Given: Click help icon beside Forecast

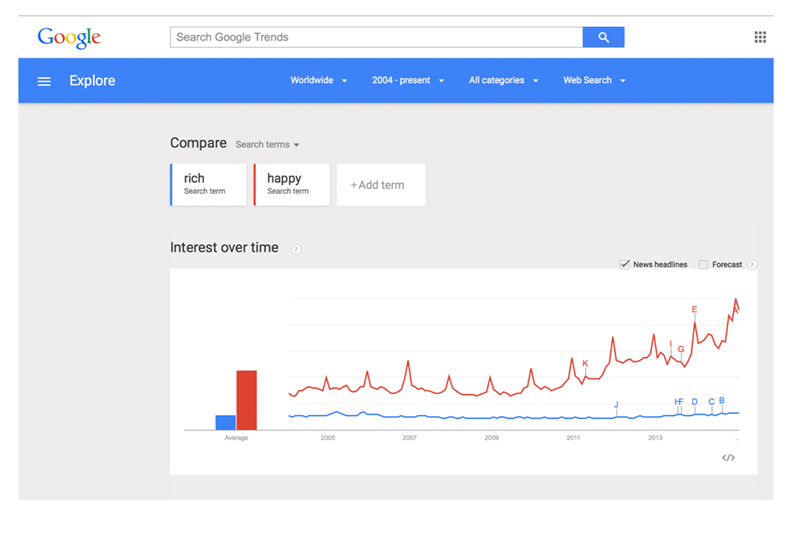Looking at the screenshot, I should (x=752, y=265).
